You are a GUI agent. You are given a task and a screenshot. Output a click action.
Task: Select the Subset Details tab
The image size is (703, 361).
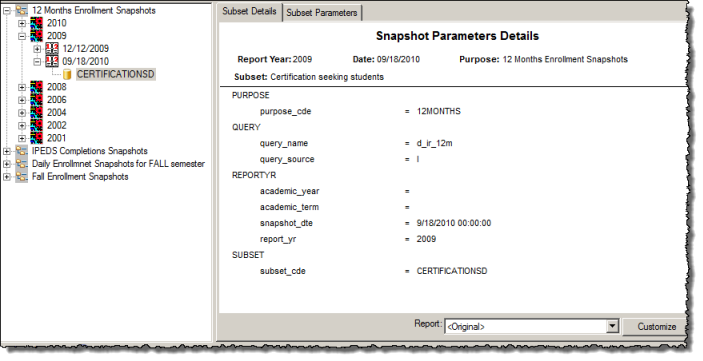tap(249, 11)
